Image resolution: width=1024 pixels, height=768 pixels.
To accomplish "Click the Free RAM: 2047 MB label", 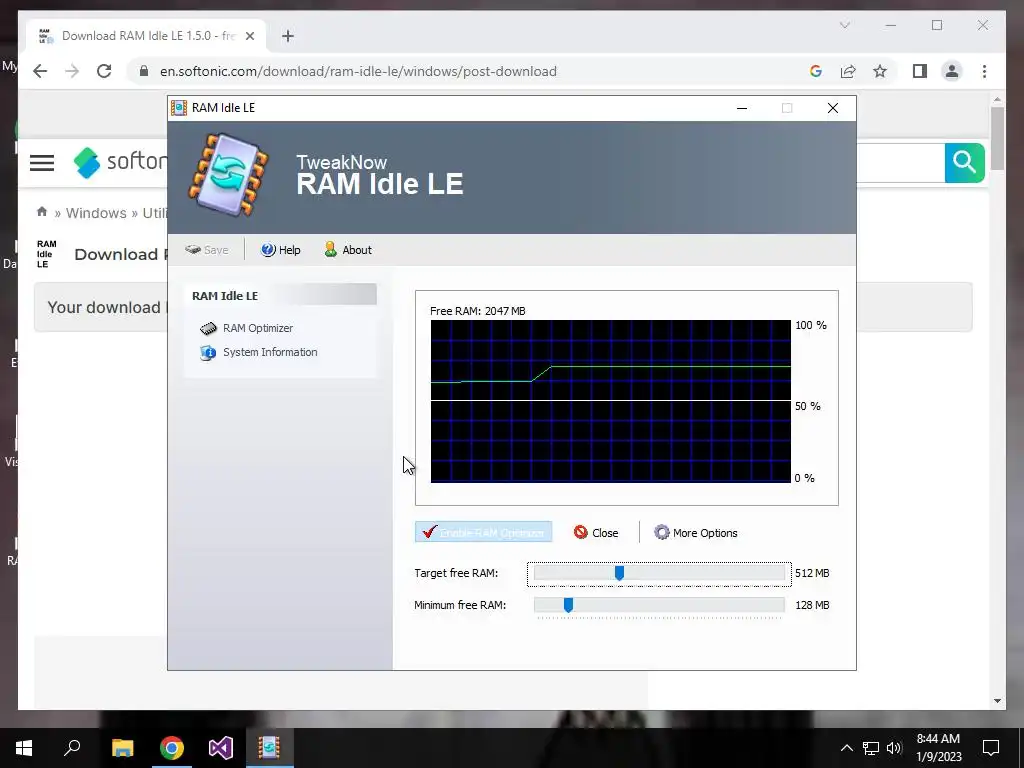I will click(477, 311).
